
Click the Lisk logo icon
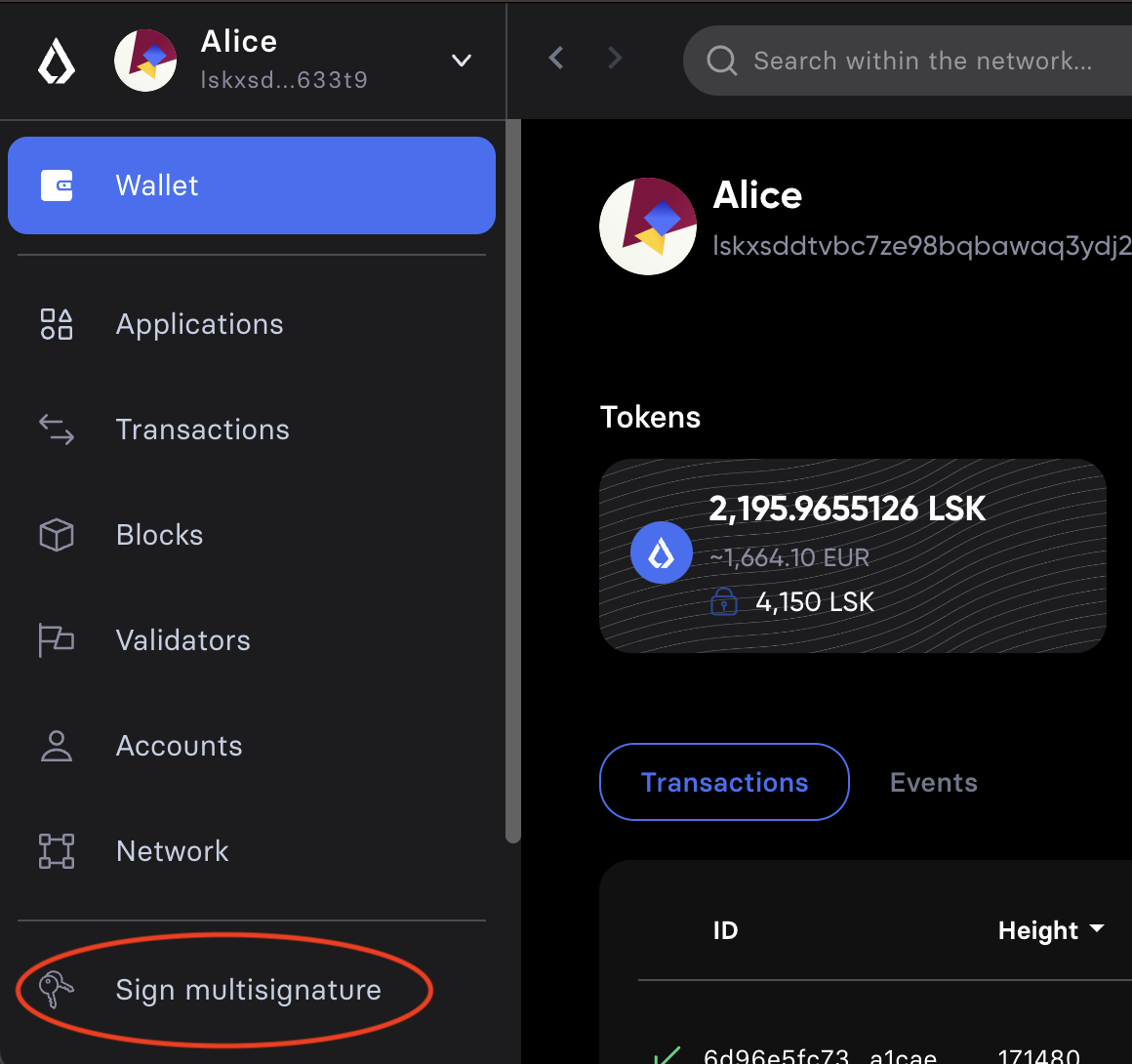click(57, 61)
